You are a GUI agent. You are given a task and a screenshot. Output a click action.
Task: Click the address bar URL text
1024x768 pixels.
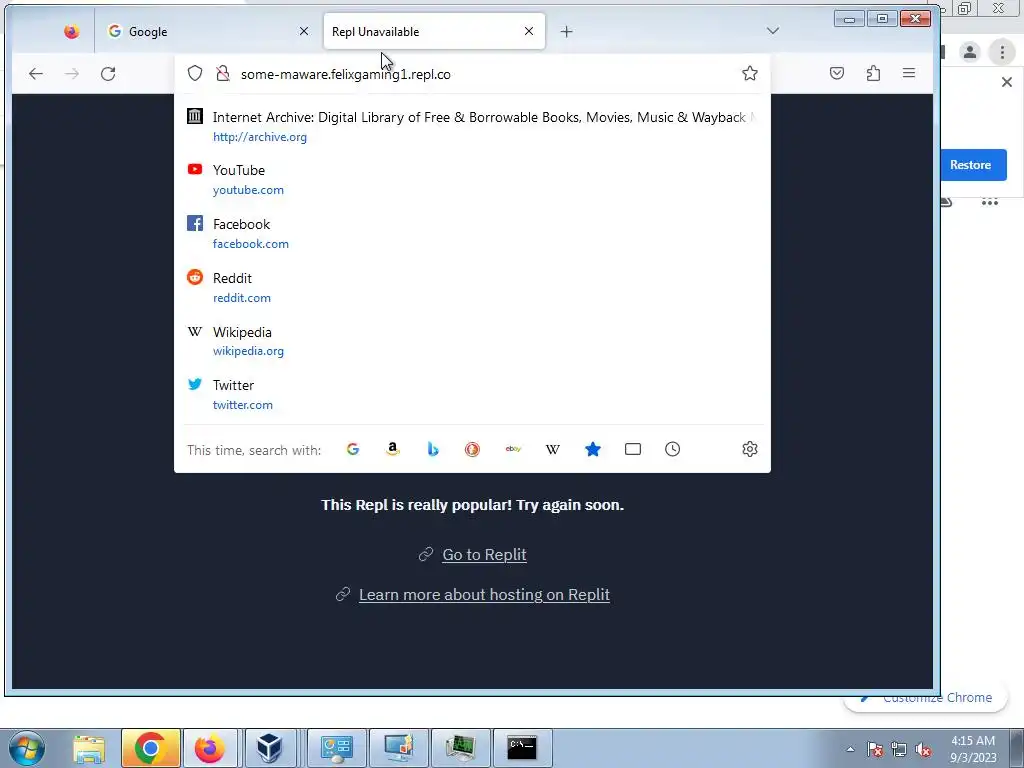point(345,74)
